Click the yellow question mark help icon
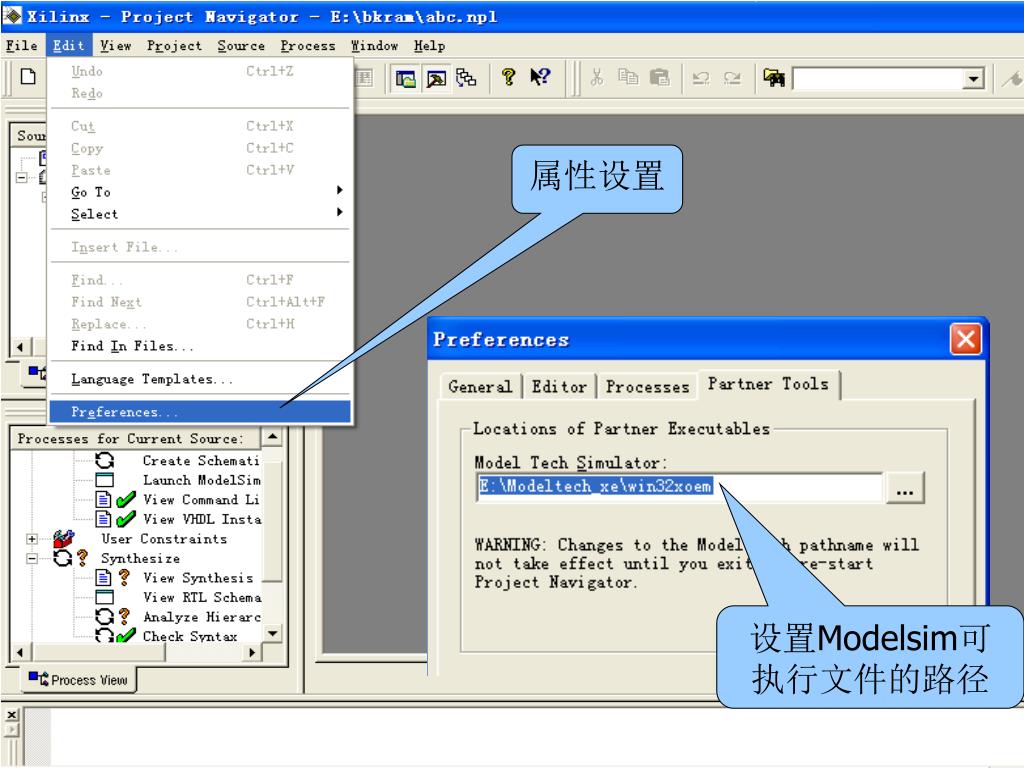Image resolution: width=1024 pixels, height=768 pixels. [508, 77]
